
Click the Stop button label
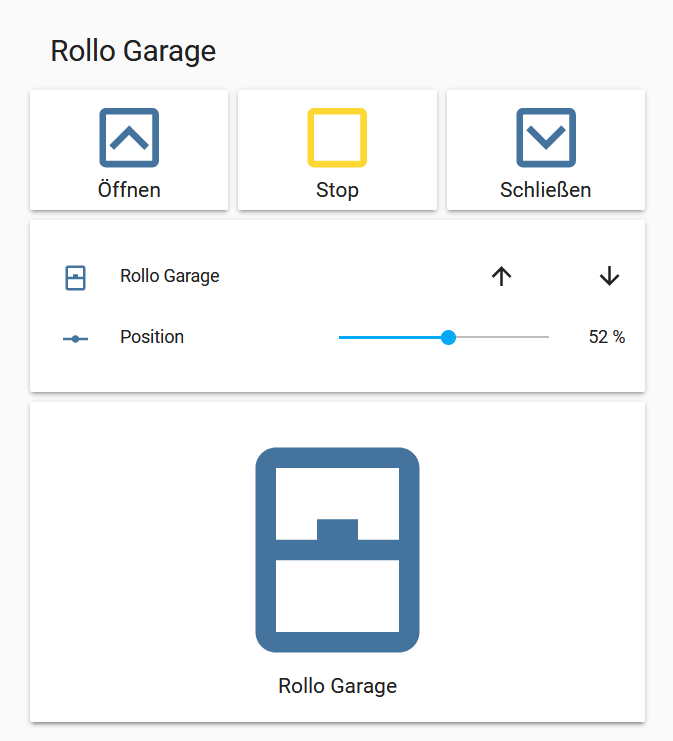[337, 190]
